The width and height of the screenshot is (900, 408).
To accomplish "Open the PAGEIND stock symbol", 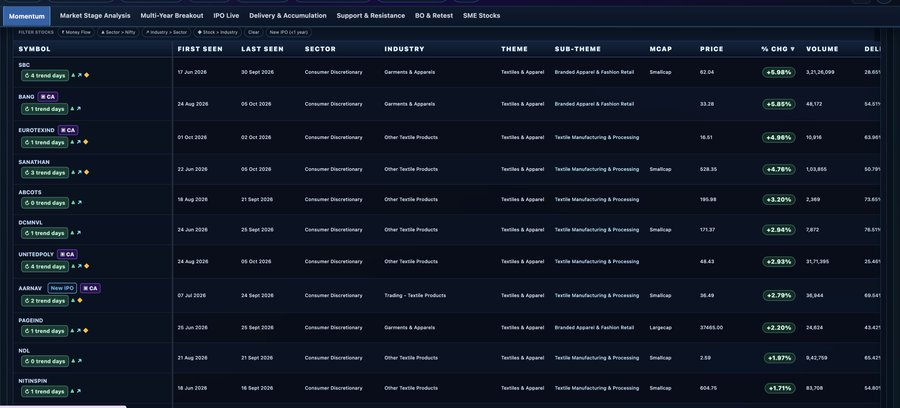I will 30,320.
